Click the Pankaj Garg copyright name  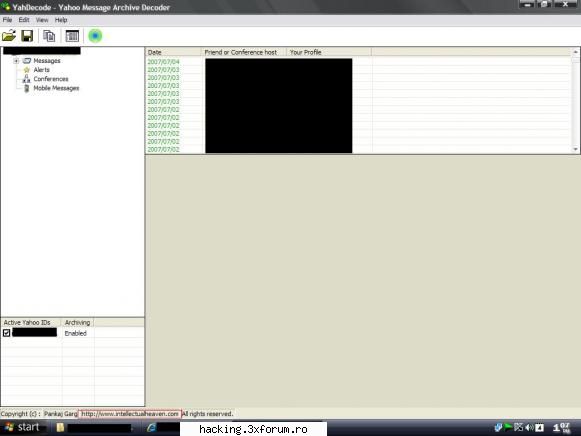point(61,414)
